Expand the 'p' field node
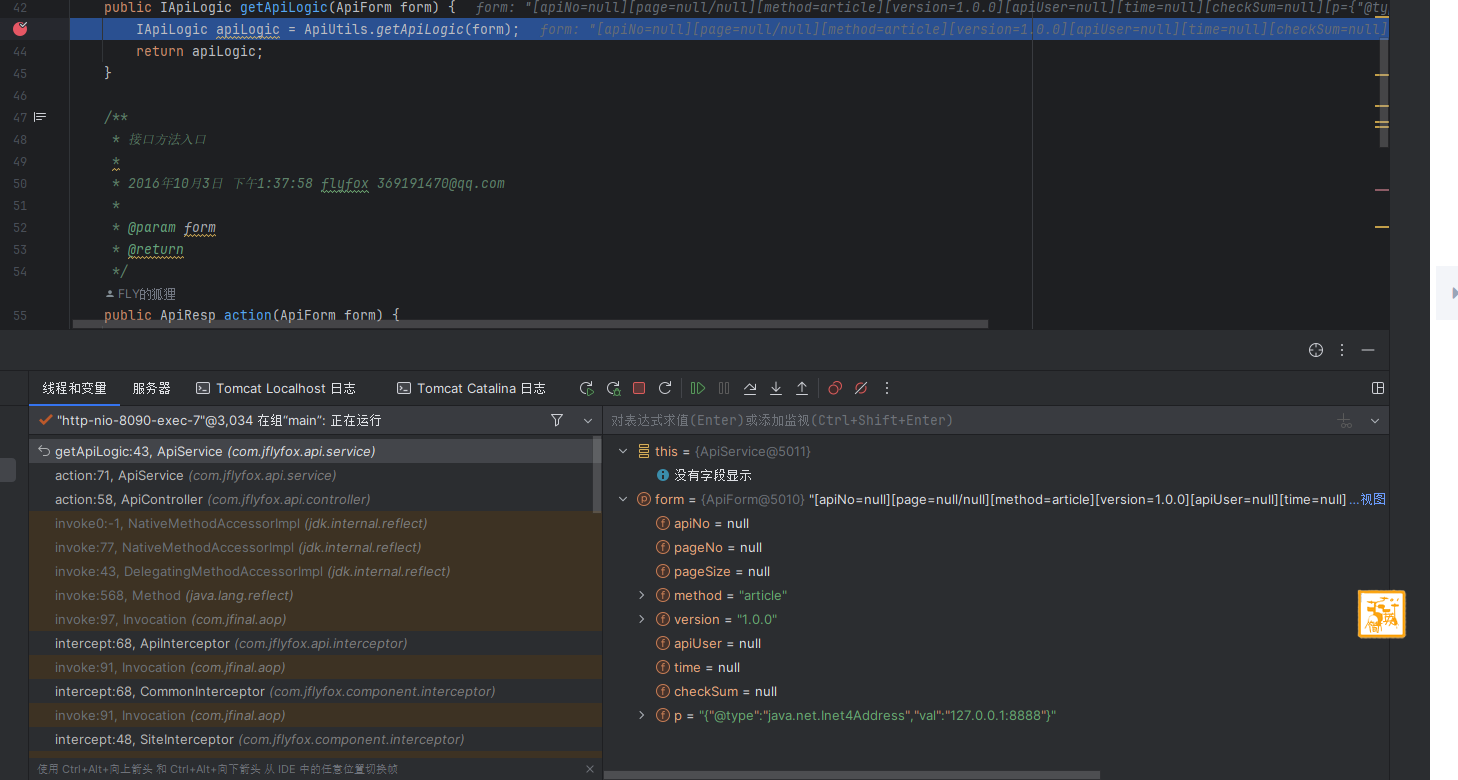Viewport: 1458px width, 780px height. pyautogui.click(x=642, y=716)
